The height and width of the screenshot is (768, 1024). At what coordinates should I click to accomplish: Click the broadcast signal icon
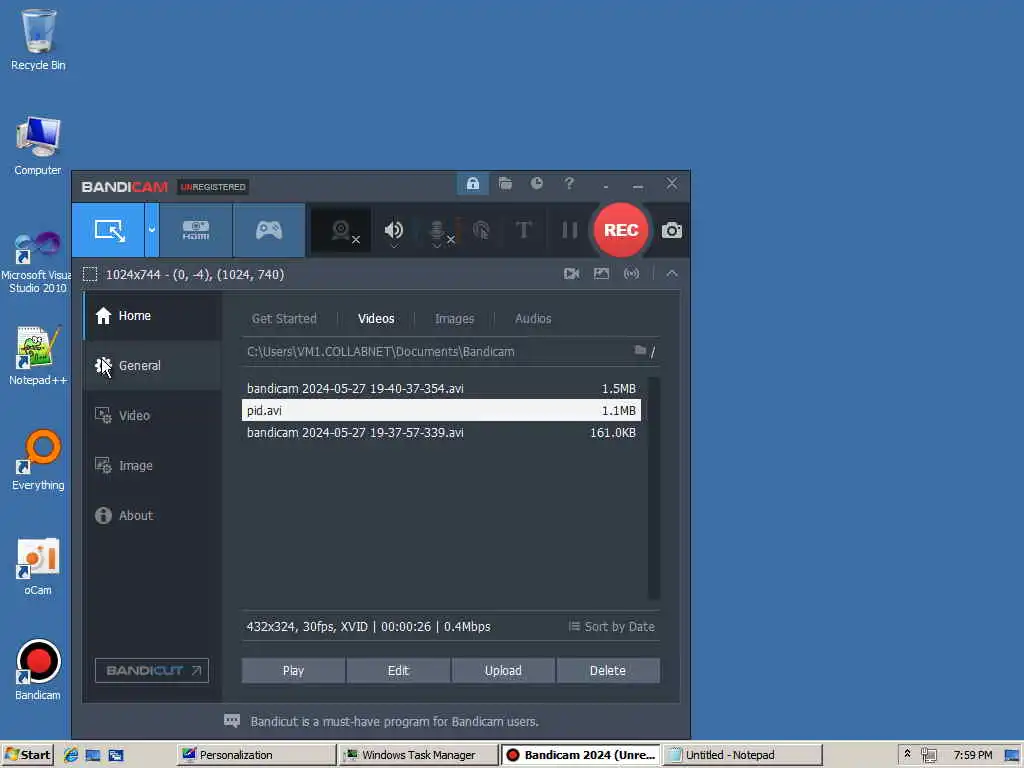pyautogui.click(x=632, y=274)
